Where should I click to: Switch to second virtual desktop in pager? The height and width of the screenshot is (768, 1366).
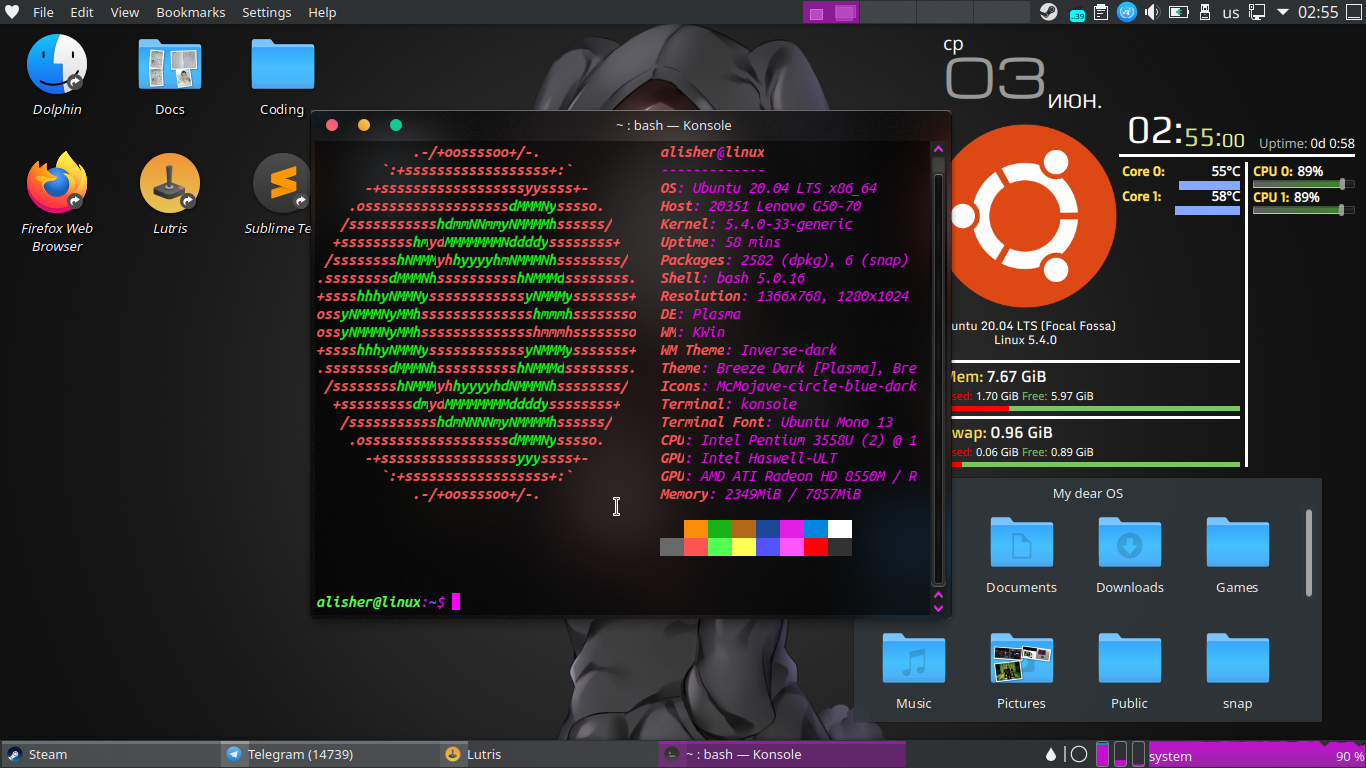[x=887, y=12]
